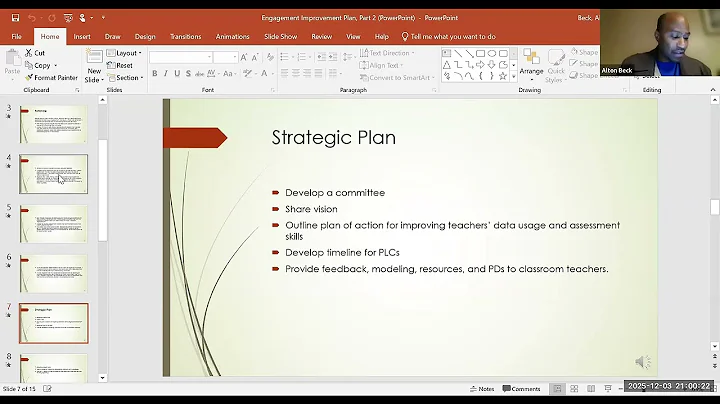Switch to Reading View

tap(591, 389)
